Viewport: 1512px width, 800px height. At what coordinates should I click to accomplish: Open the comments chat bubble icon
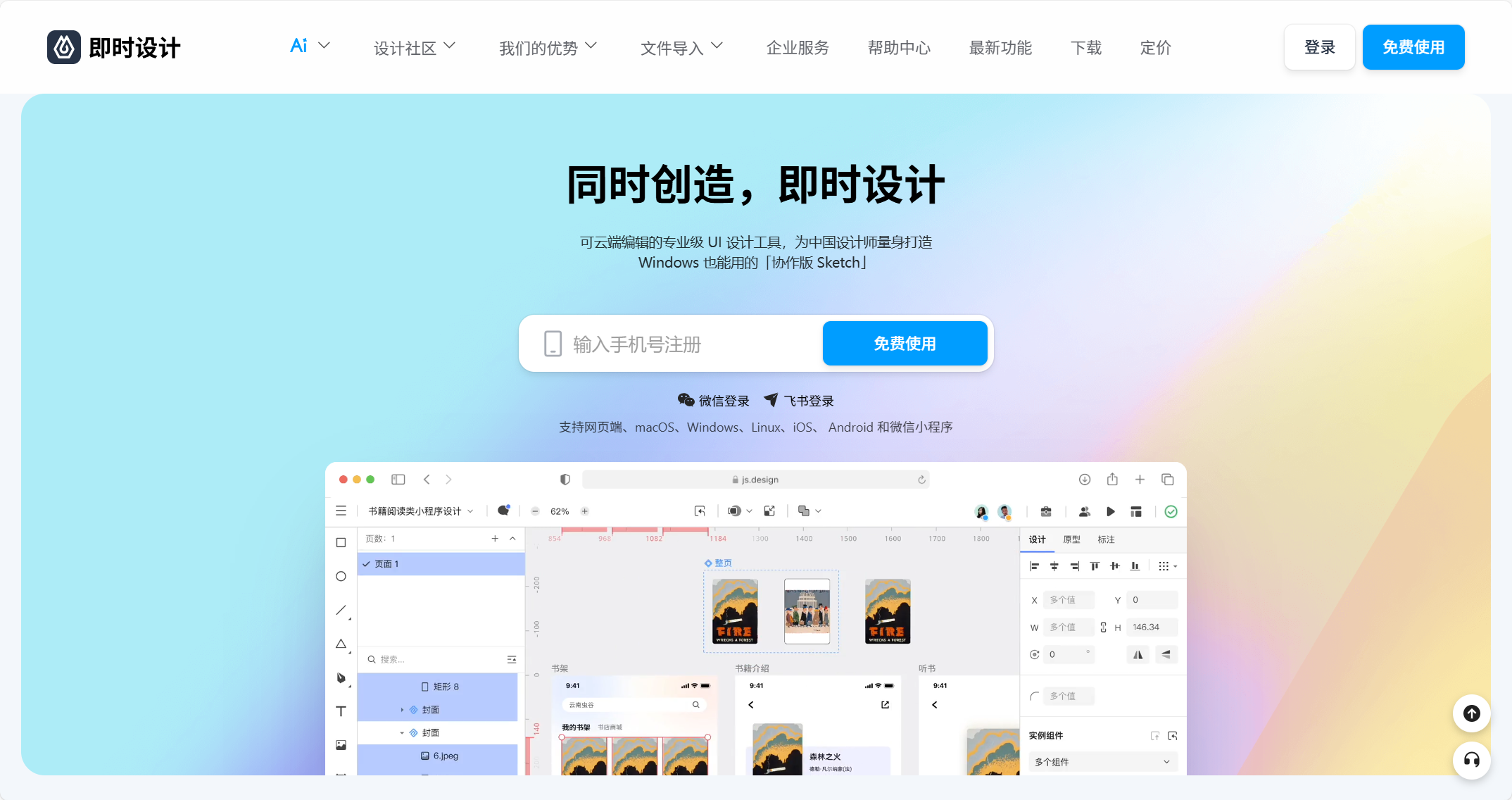tap(503, 511)
